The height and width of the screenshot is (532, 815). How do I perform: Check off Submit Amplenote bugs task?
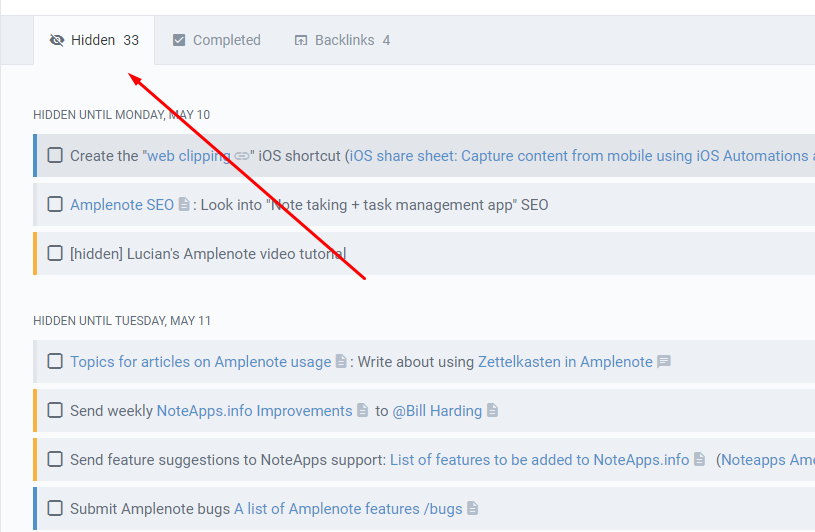point(55,508)
